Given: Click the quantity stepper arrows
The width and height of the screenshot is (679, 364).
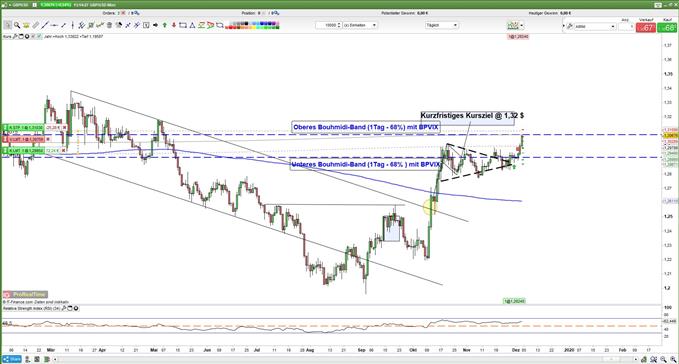Looking at the screenshot, I should pyautogui.click(x=339, y=25).
